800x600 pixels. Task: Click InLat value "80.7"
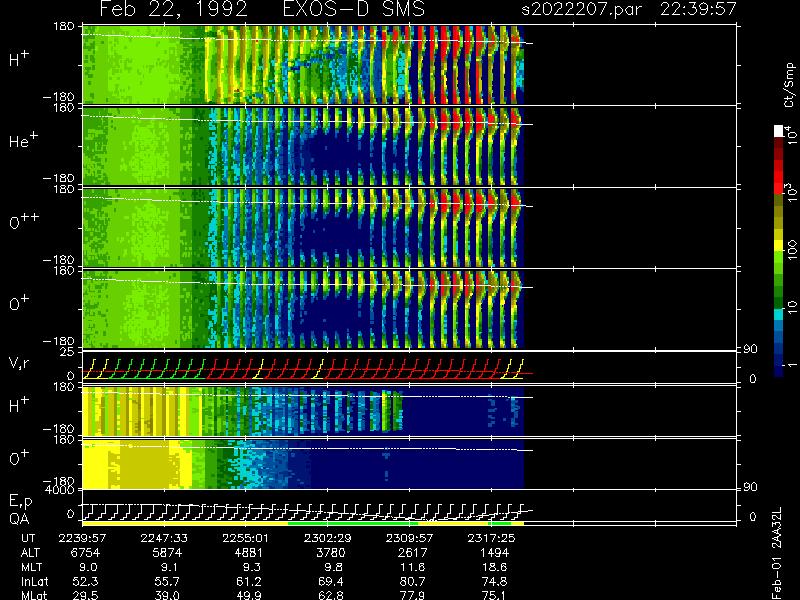[412, 581]
